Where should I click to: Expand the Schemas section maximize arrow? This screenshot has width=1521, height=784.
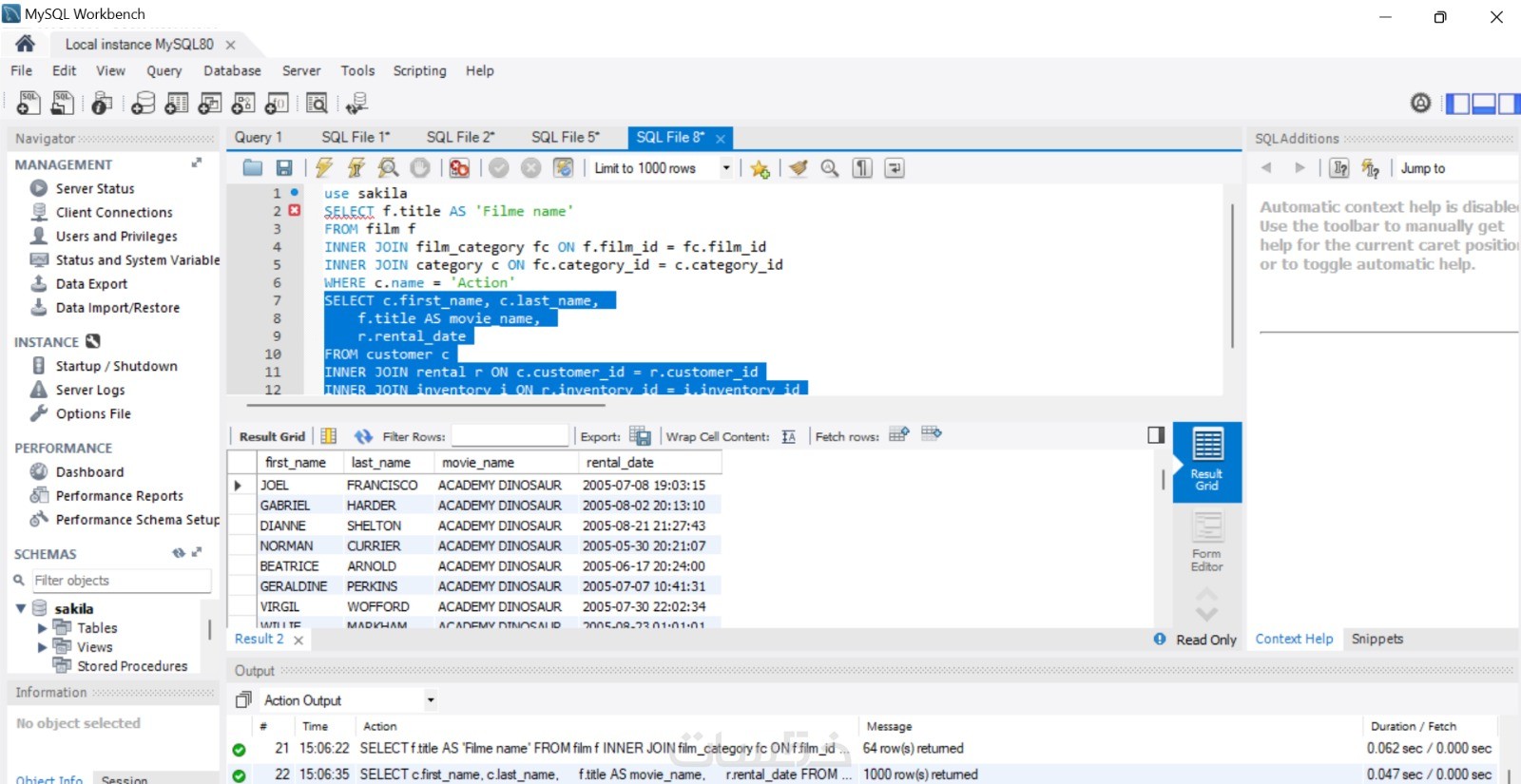pyautogui.click(x=197, y=552)
